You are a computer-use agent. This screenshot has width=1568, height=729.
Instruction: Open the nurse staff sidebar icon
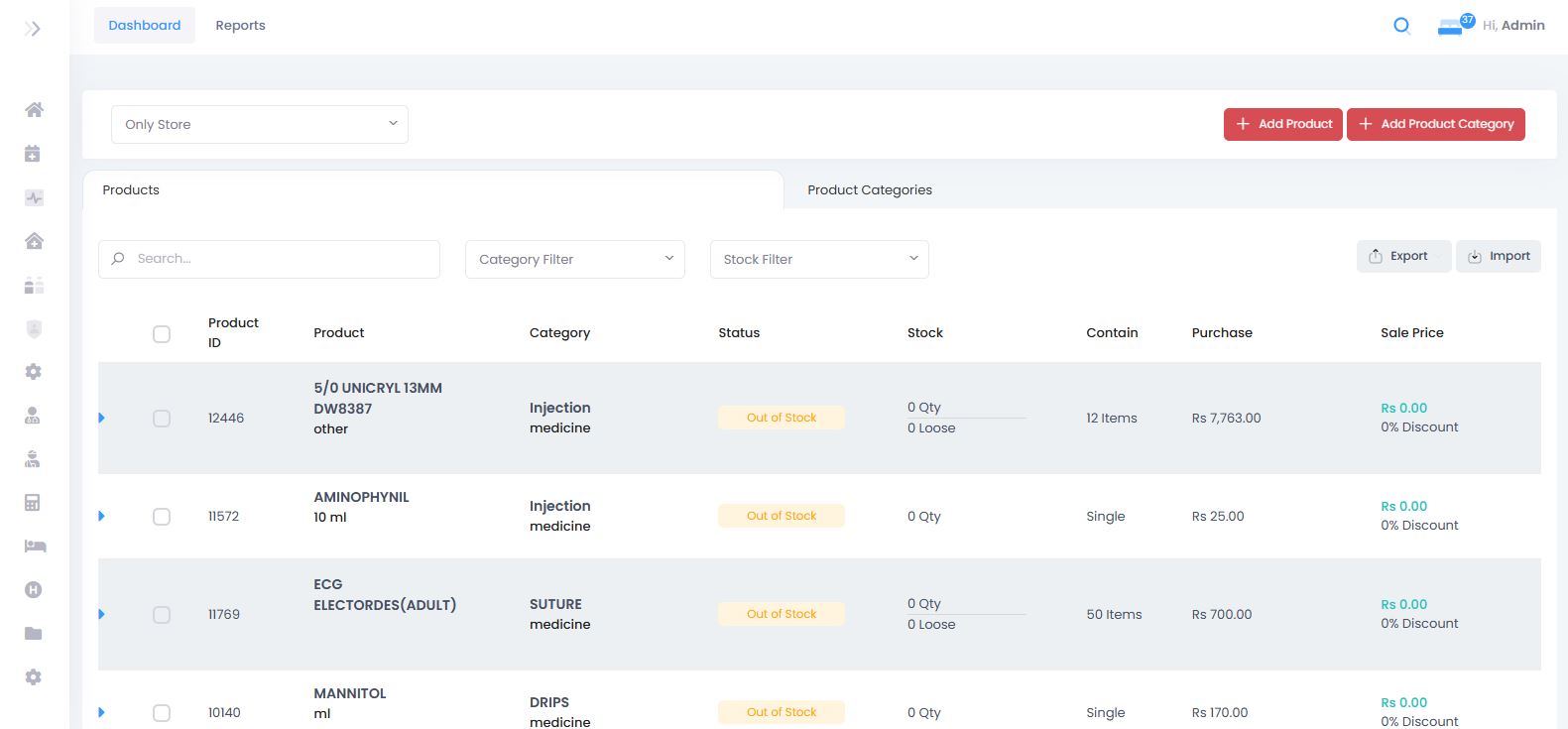pyautogui.click(x=33, y=459)
